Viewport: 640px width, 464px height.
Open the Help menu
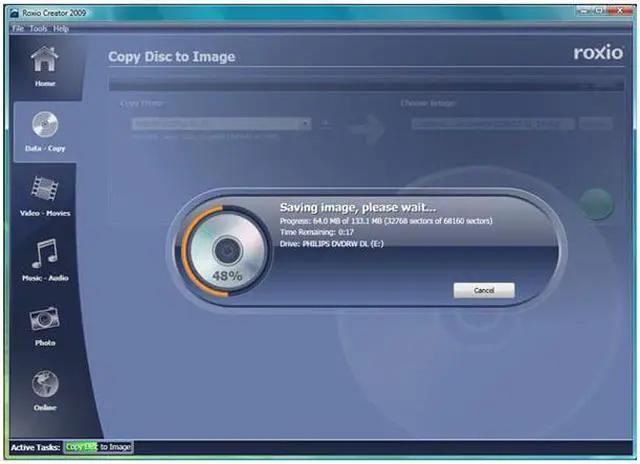click(61, 29)
